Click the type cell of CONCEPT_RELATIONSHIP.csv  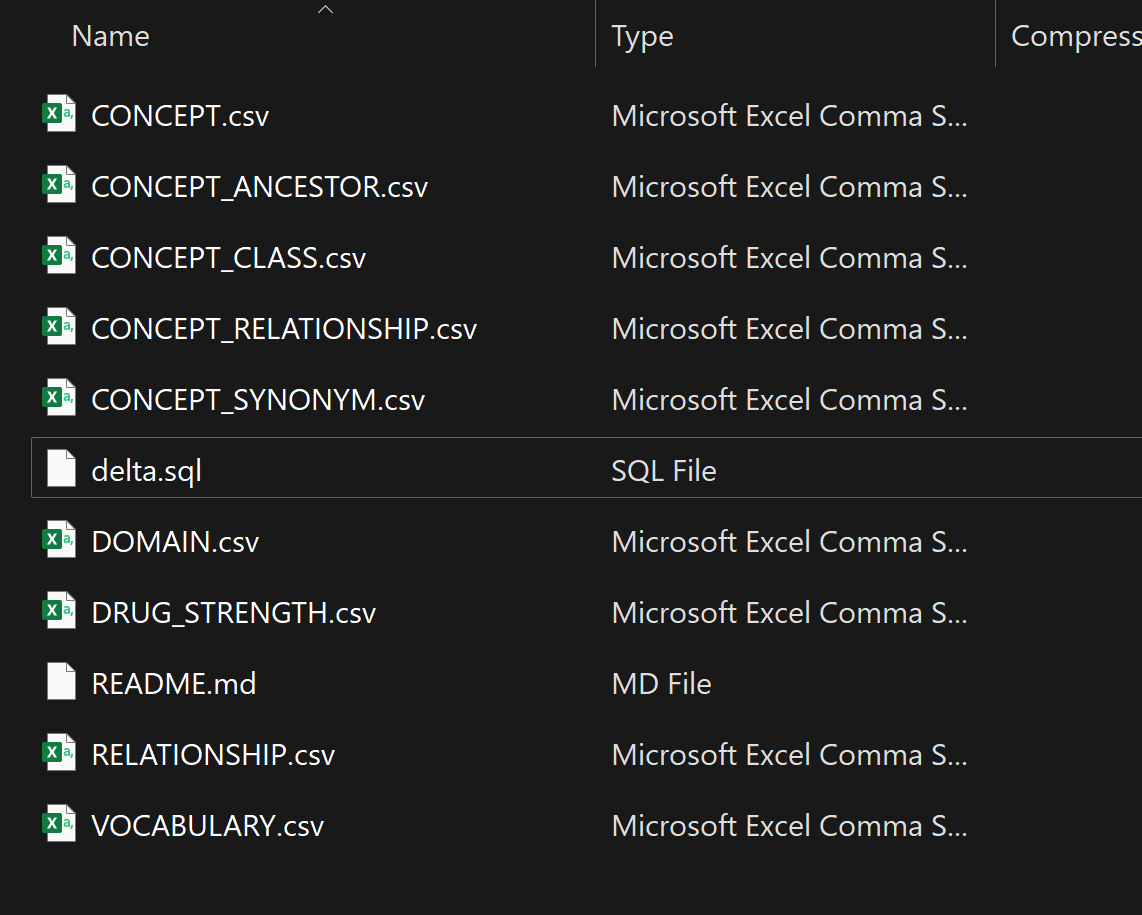[x=789, y=329]
